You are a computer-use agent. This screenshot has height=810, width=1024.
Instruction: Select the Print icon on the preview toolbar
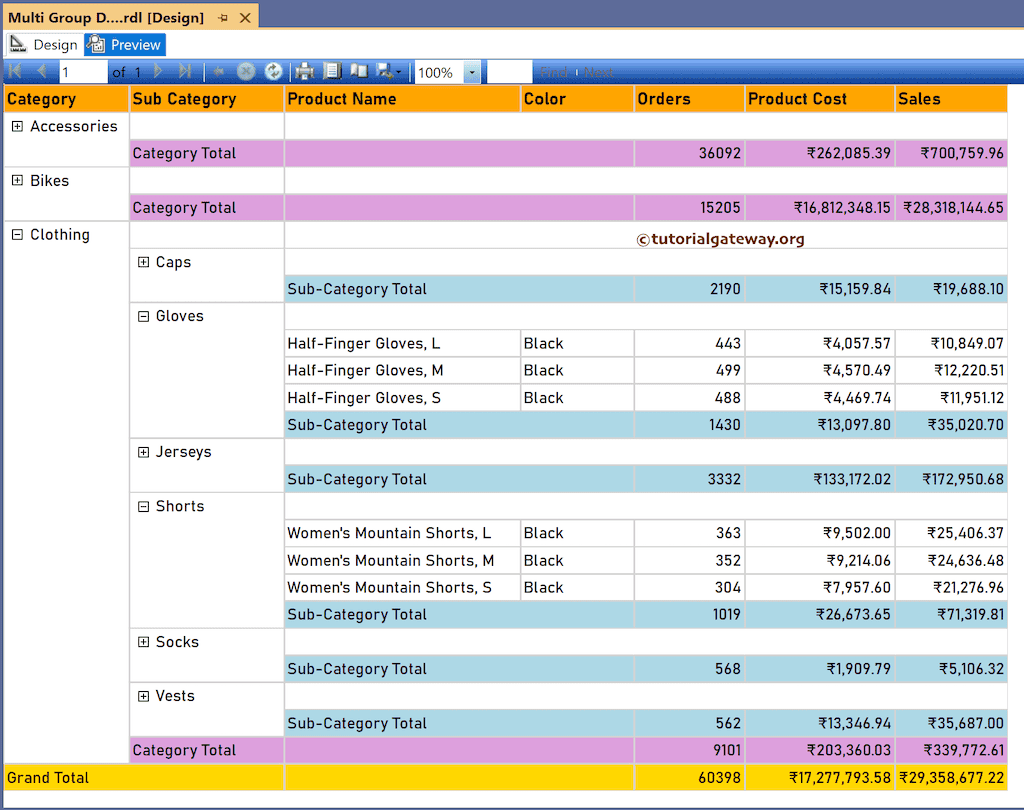[304, 71]
